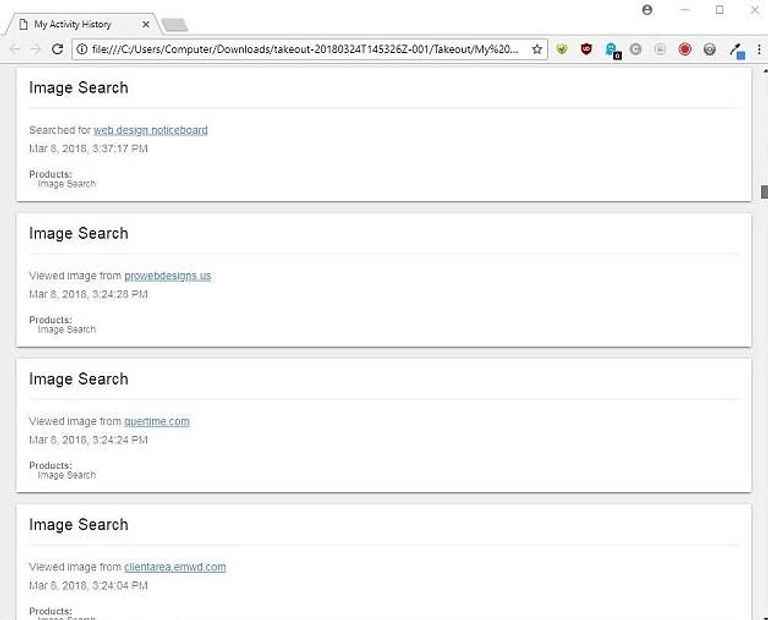This screenshot has width=768, height=620.
Task: Open the quertime.com link
Action: pyautogui.click(x=156, y=422)
